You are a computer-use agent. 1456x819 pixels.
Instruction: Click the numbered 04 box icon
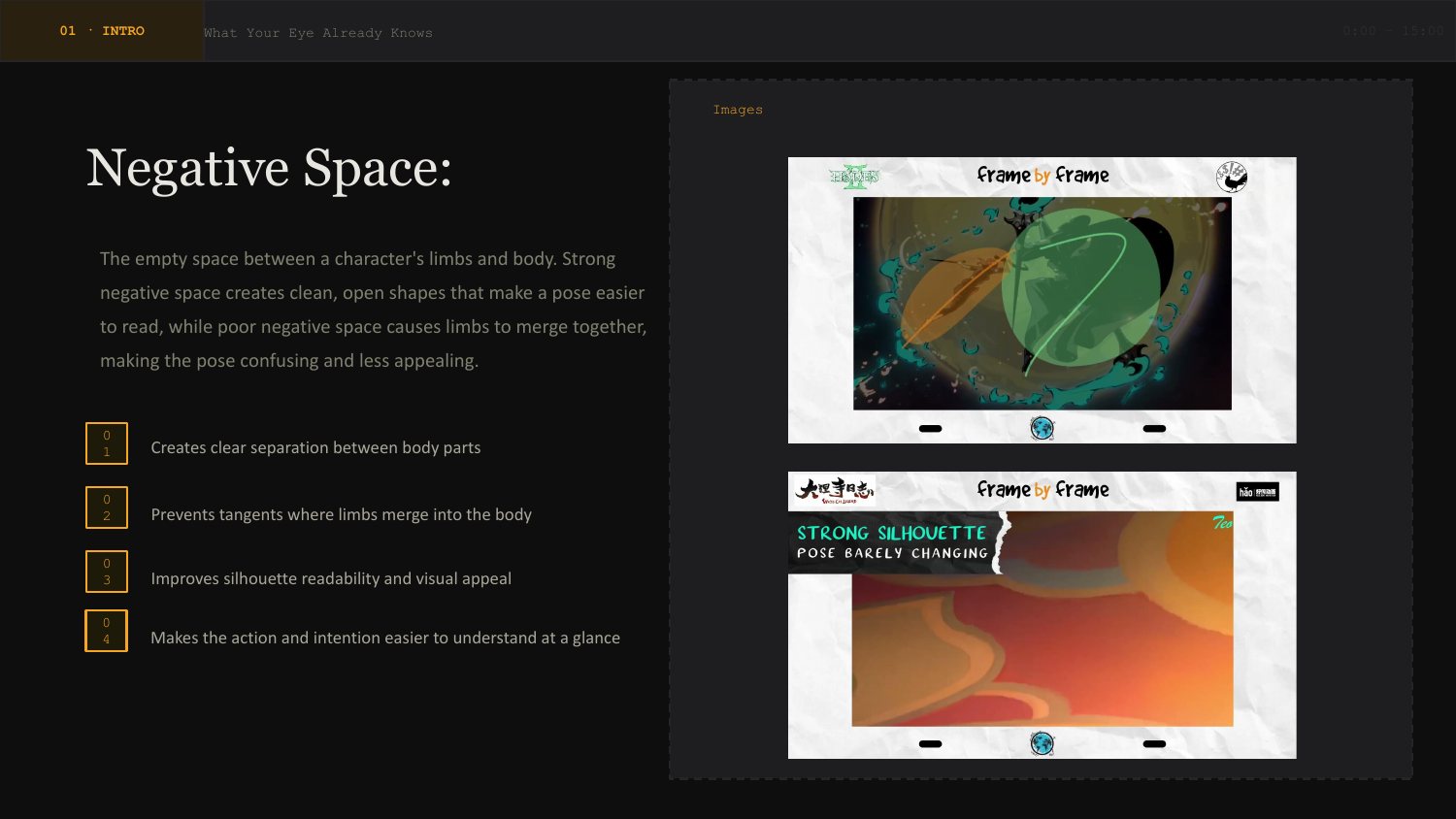tap(107, 631)
